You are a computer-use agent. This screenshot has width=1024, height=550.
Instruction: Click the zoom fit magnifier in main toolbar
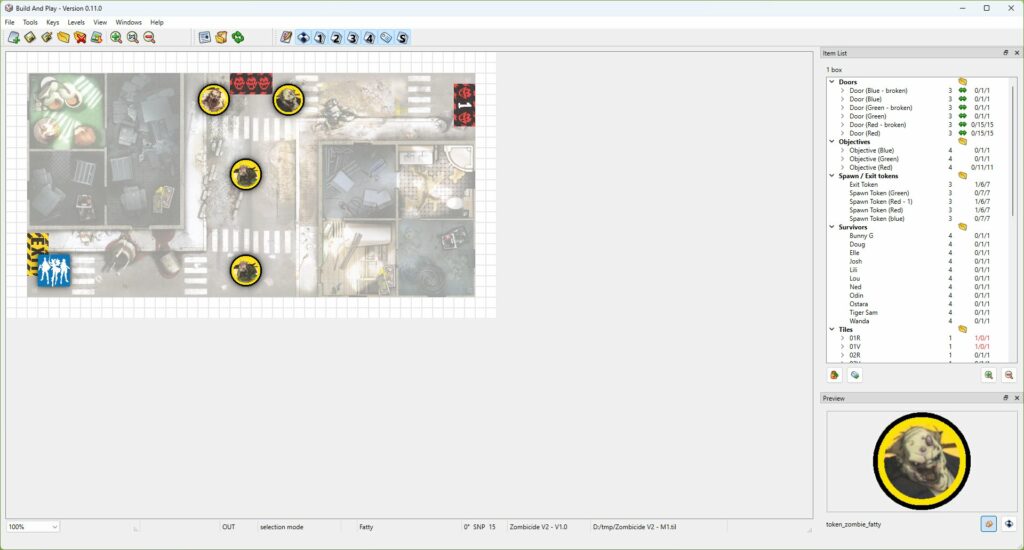[x=133, y=38]
